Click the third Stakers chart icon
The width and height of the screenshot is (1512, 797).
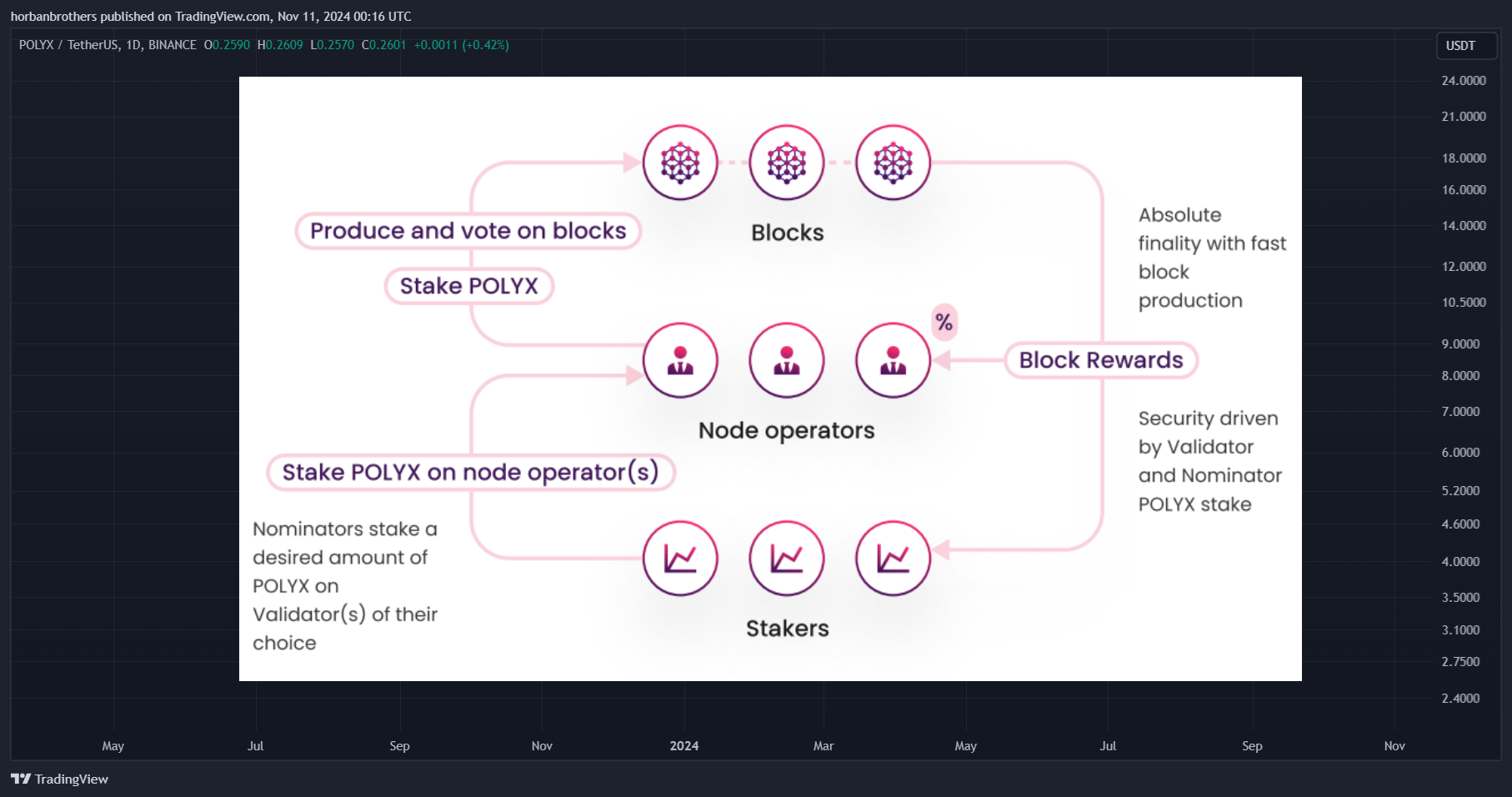[x=893, y=559]
